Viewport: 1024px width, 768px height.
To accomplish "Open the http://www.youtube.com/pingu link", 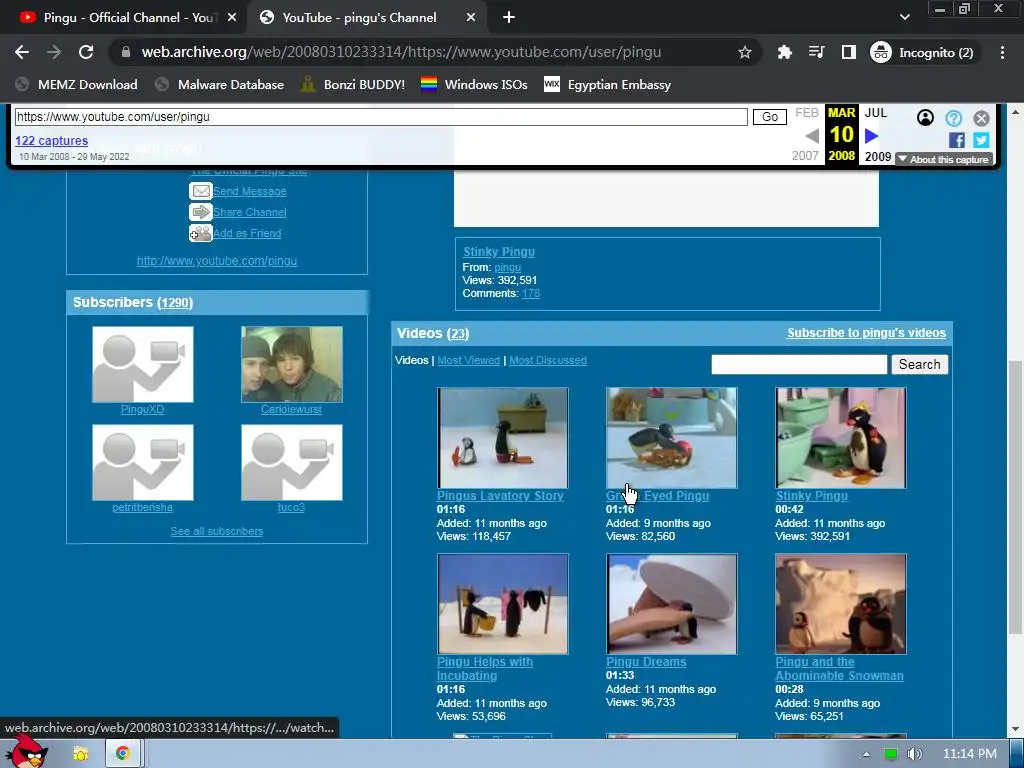I will point(217,261).
